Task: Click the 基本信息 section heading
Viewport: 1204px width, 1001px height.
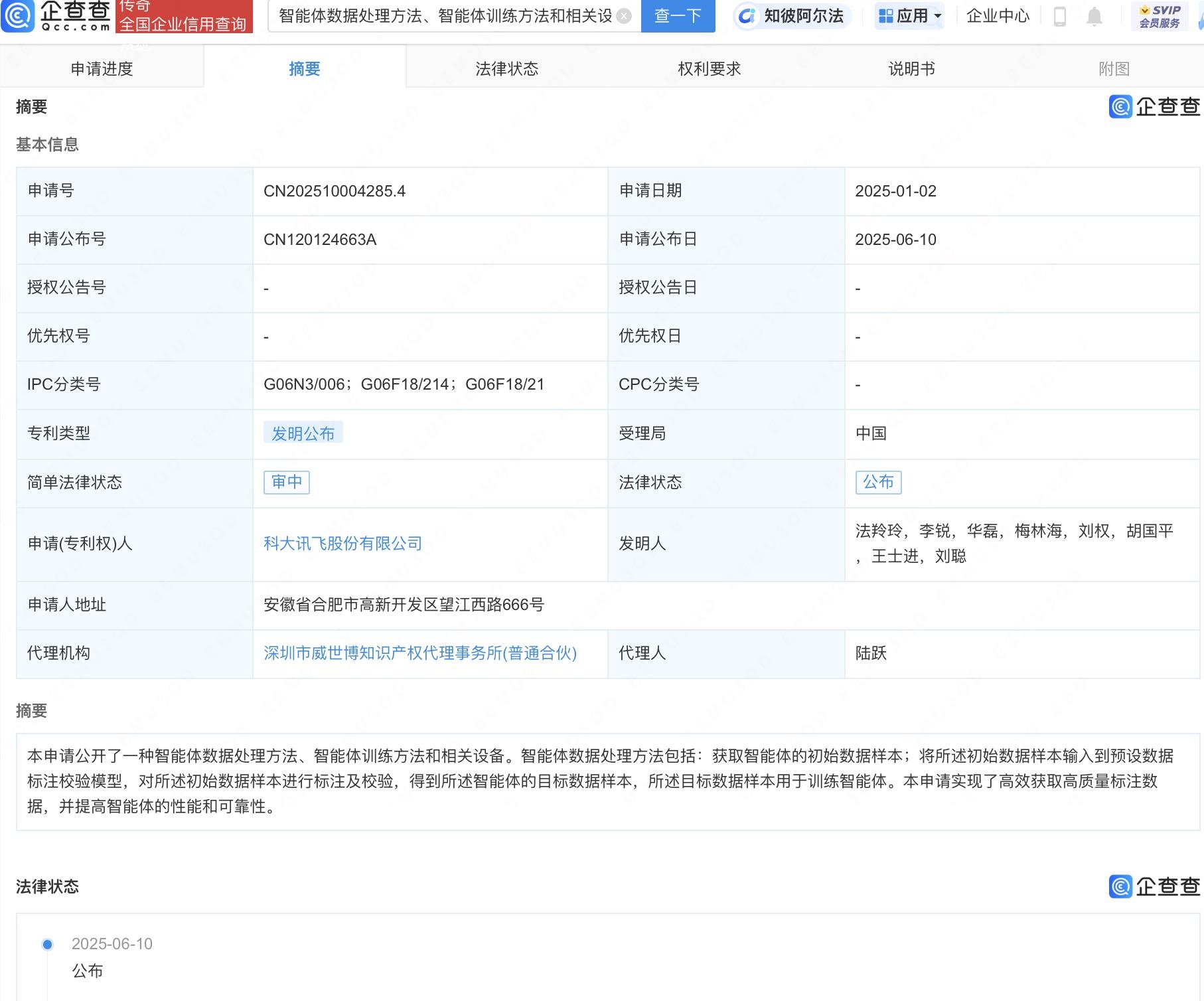Action: click(x=47, y=145)
